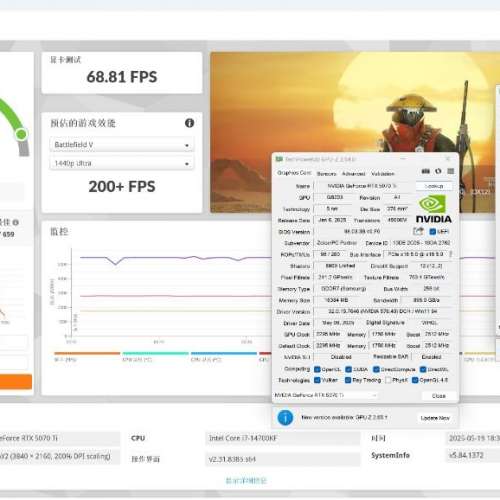Toggle the DirectML checkbox
The image size is (500, 500).
pos(423,369)
